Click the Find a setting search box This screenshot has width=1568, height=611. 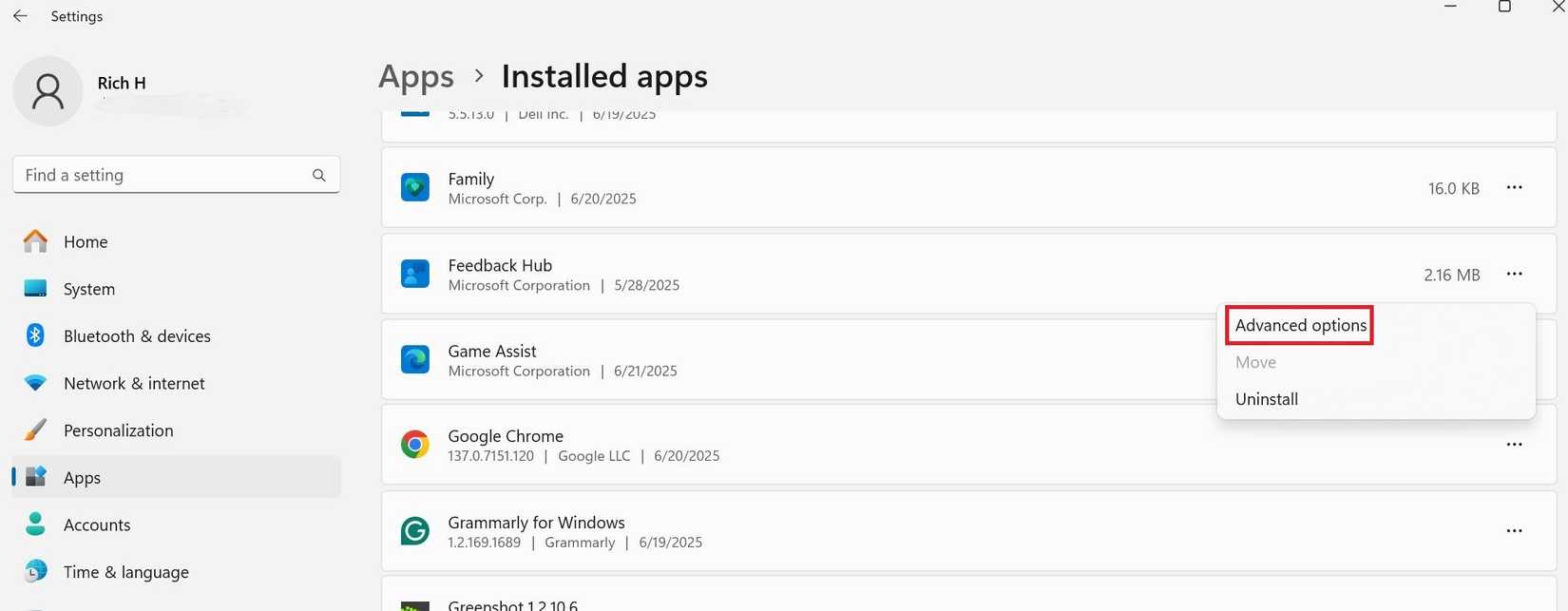point(162,175)
